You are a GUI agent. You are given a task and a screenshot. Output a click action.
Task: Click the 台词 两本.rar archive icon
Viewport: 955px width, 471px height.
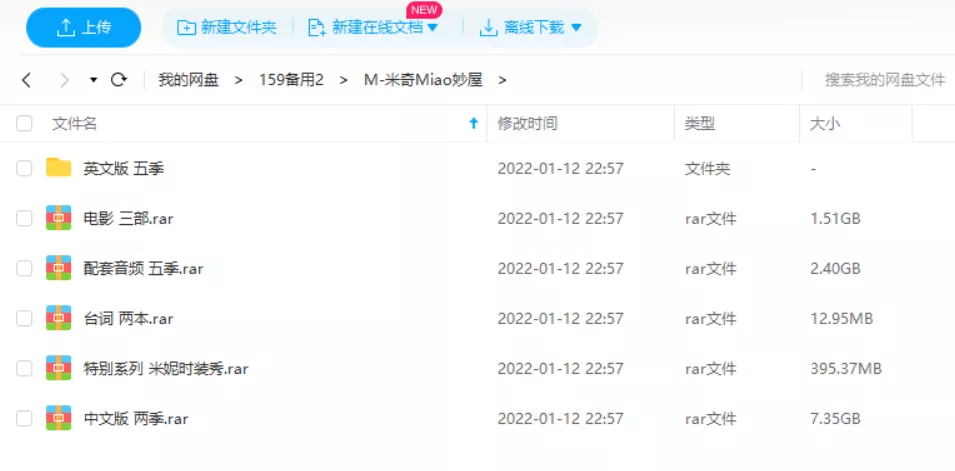click(x=59, y=318)
